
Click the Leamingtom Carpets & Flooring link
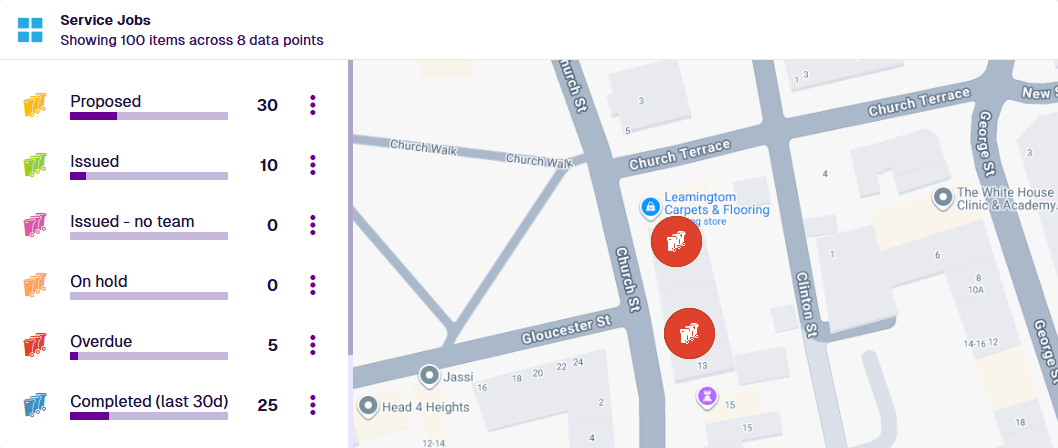click(716, 203)
